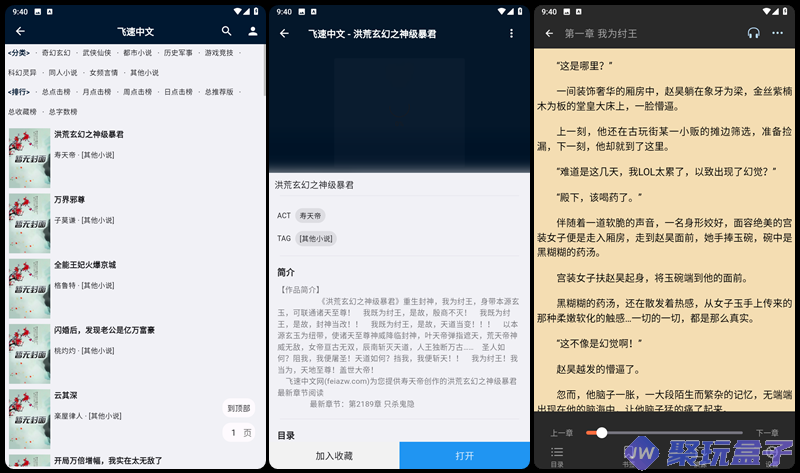This screenshot has width=800, height=473.
Task: Tap the tag chip [其他小说]
Action: pos(316,239)
